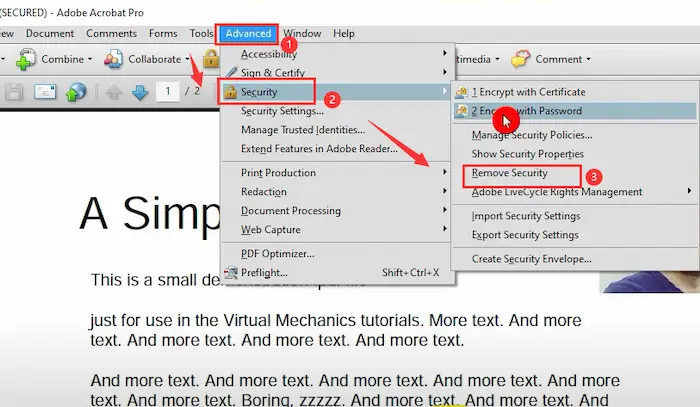Choose Import Security Settings
Image resolution: width=700 pixels, height=407 pixels.
[x=575, y=216]
